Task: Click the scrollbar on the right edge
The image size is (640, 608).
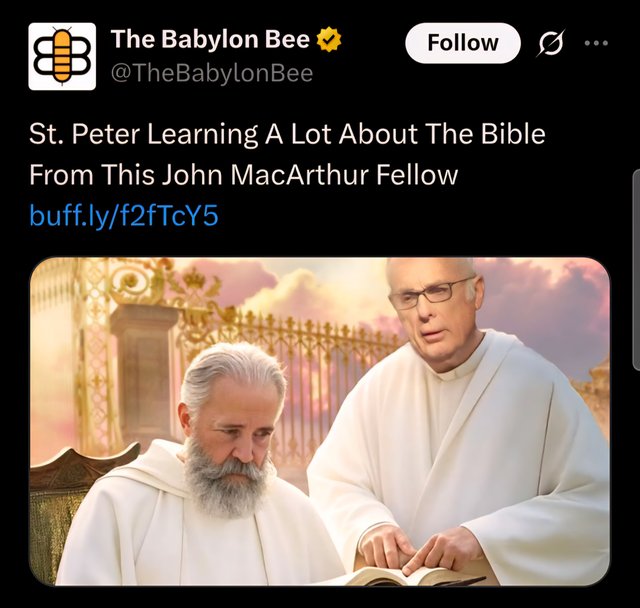Action: [x=636, y=271]
